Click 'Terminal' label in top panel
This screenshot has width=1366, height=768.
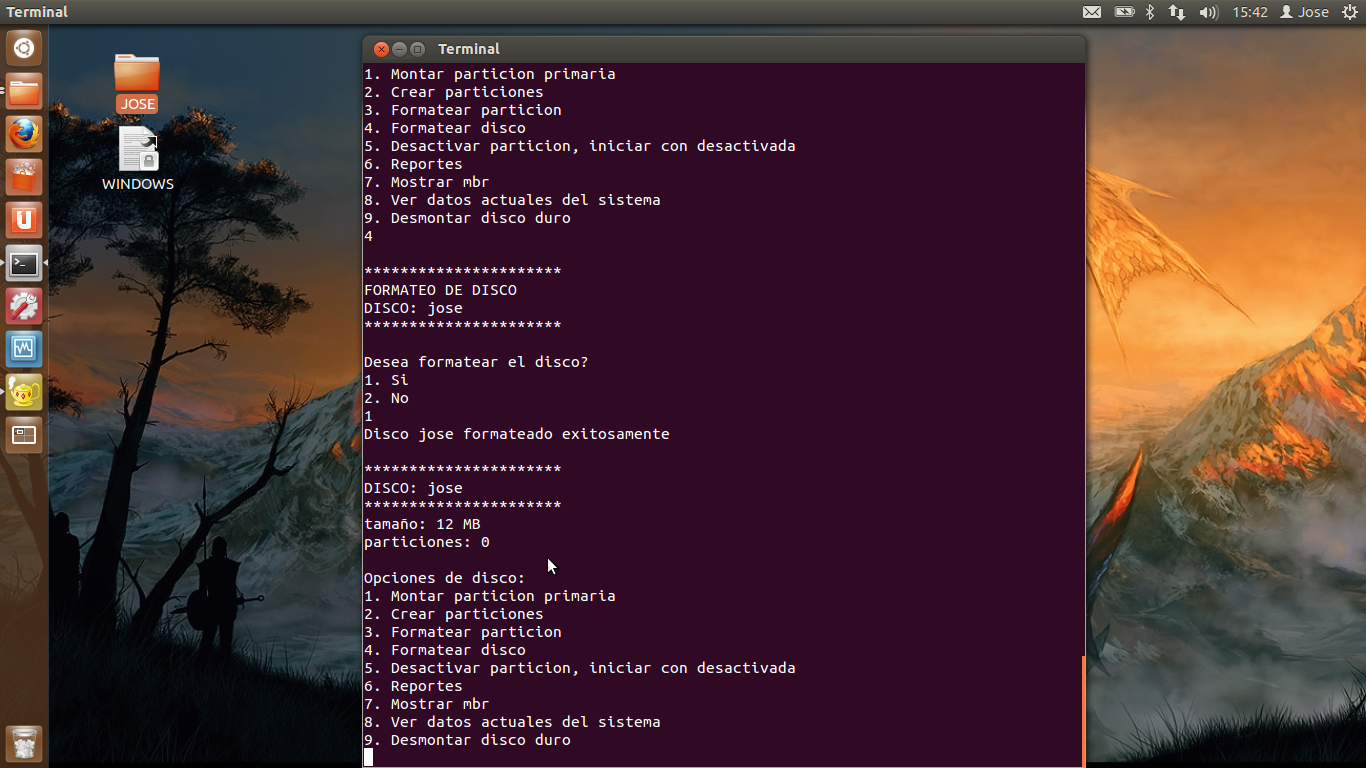[37, 12]
